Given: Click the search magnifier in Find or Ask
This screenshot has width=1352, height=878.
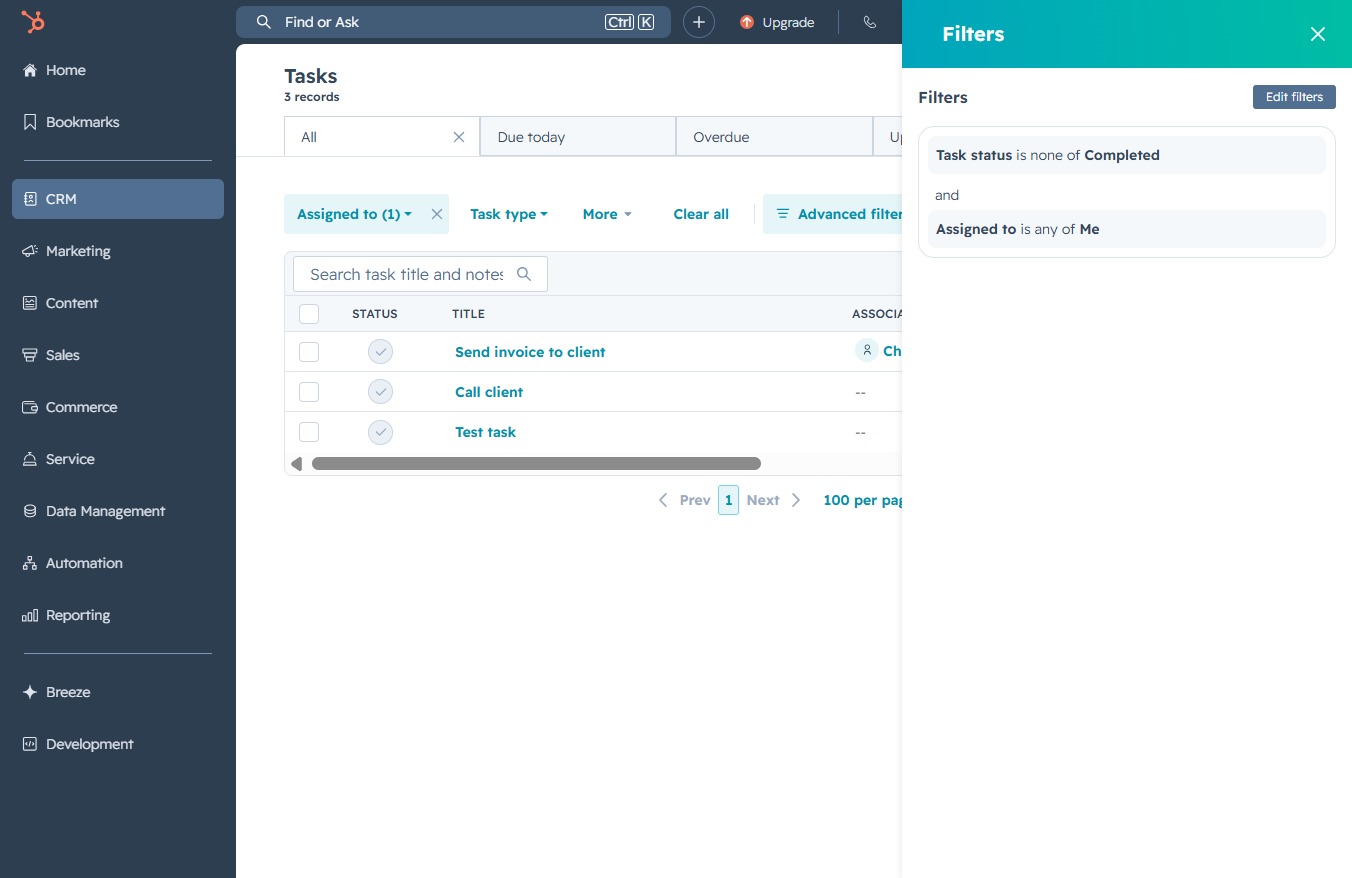Looking at the screenshot, I should (x=264, y=22).
